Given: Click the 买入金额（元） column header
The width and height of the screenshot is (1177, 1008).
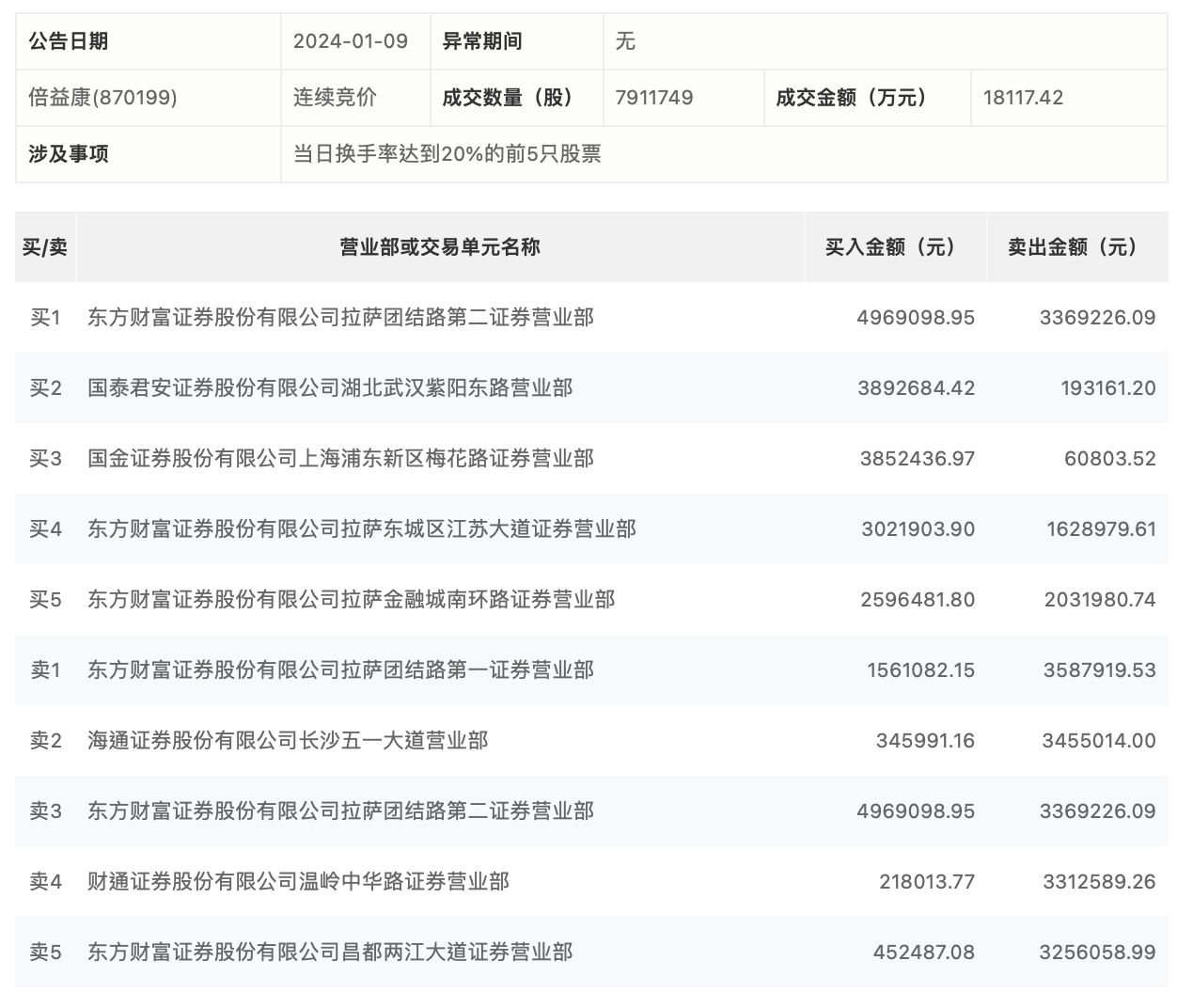Looking at the screenshot, I should coord(896,247).
